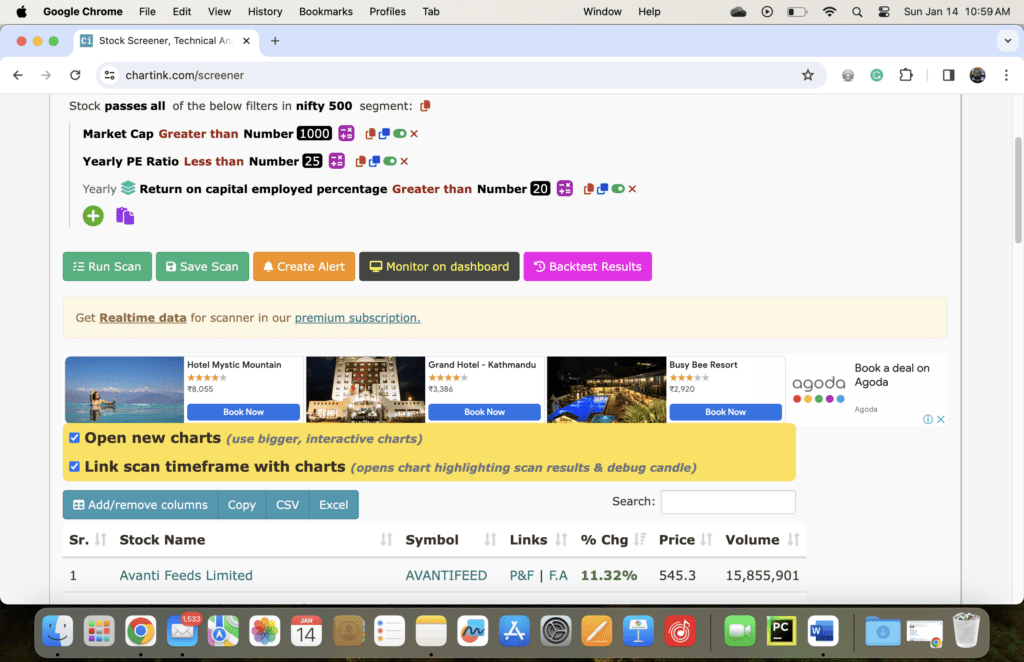Delete the Return on capital employed filter
Viewport: 1024px width, 662px height.
[632, 189]
